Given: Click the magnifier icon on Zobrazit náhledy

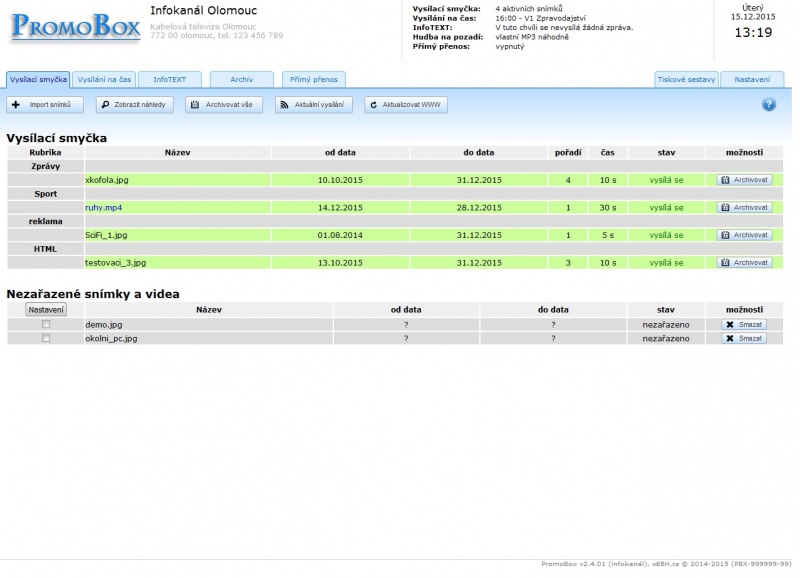Looking at the screenshot, I should [105, 105].
